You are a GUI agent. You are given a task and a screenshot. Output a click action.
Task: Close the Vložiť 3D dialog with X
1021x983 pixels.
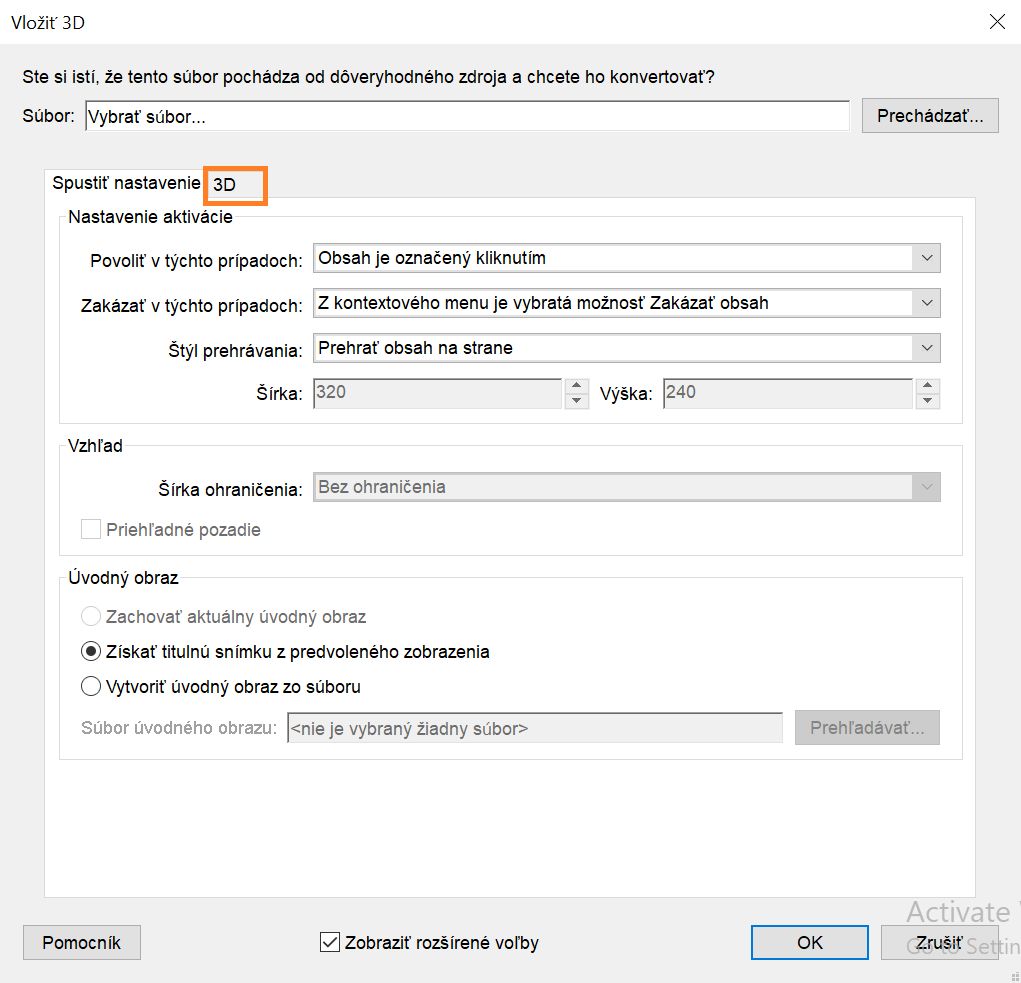point(996,21)
